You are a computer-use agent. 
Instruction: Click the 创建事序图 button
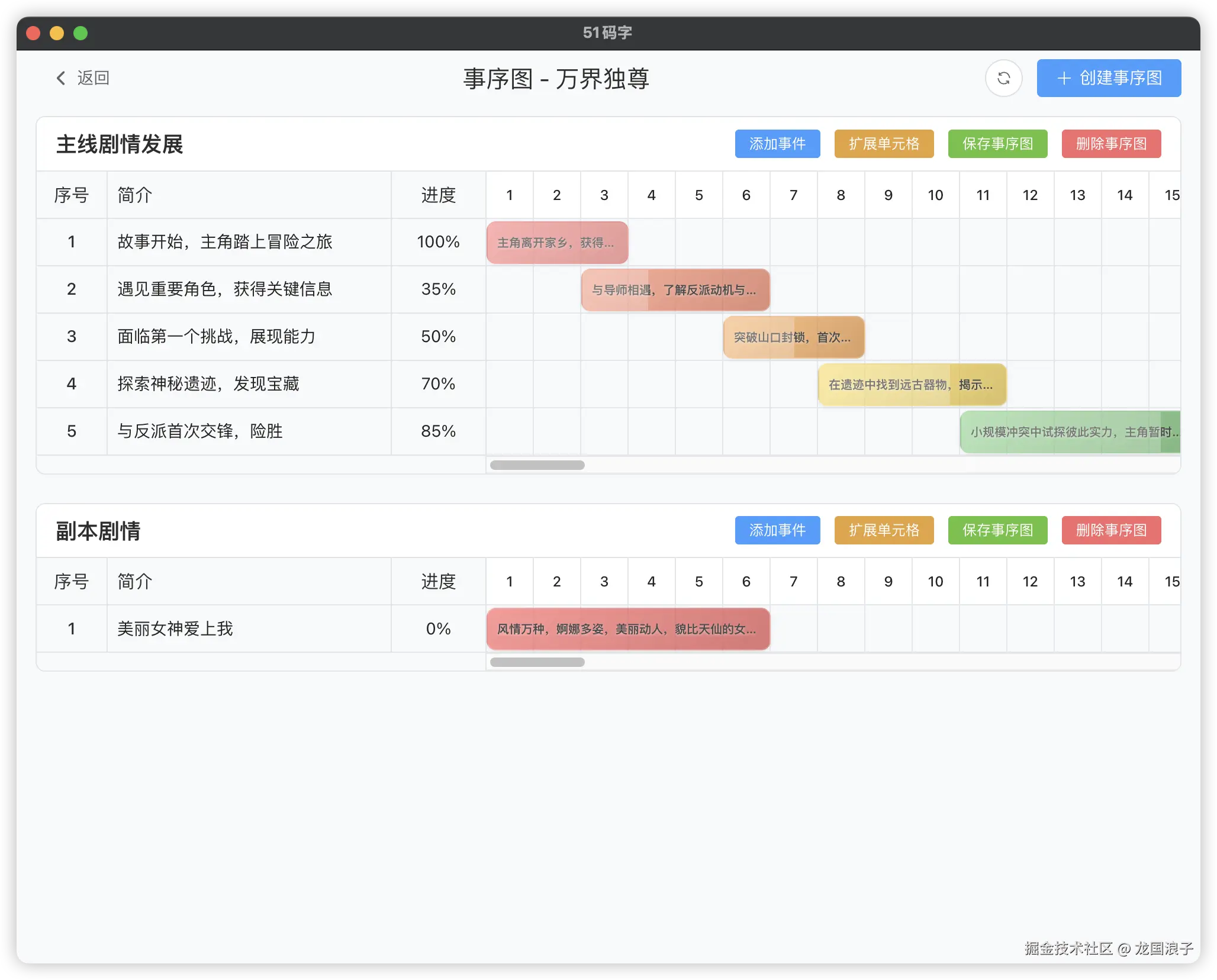[1109, 78]
